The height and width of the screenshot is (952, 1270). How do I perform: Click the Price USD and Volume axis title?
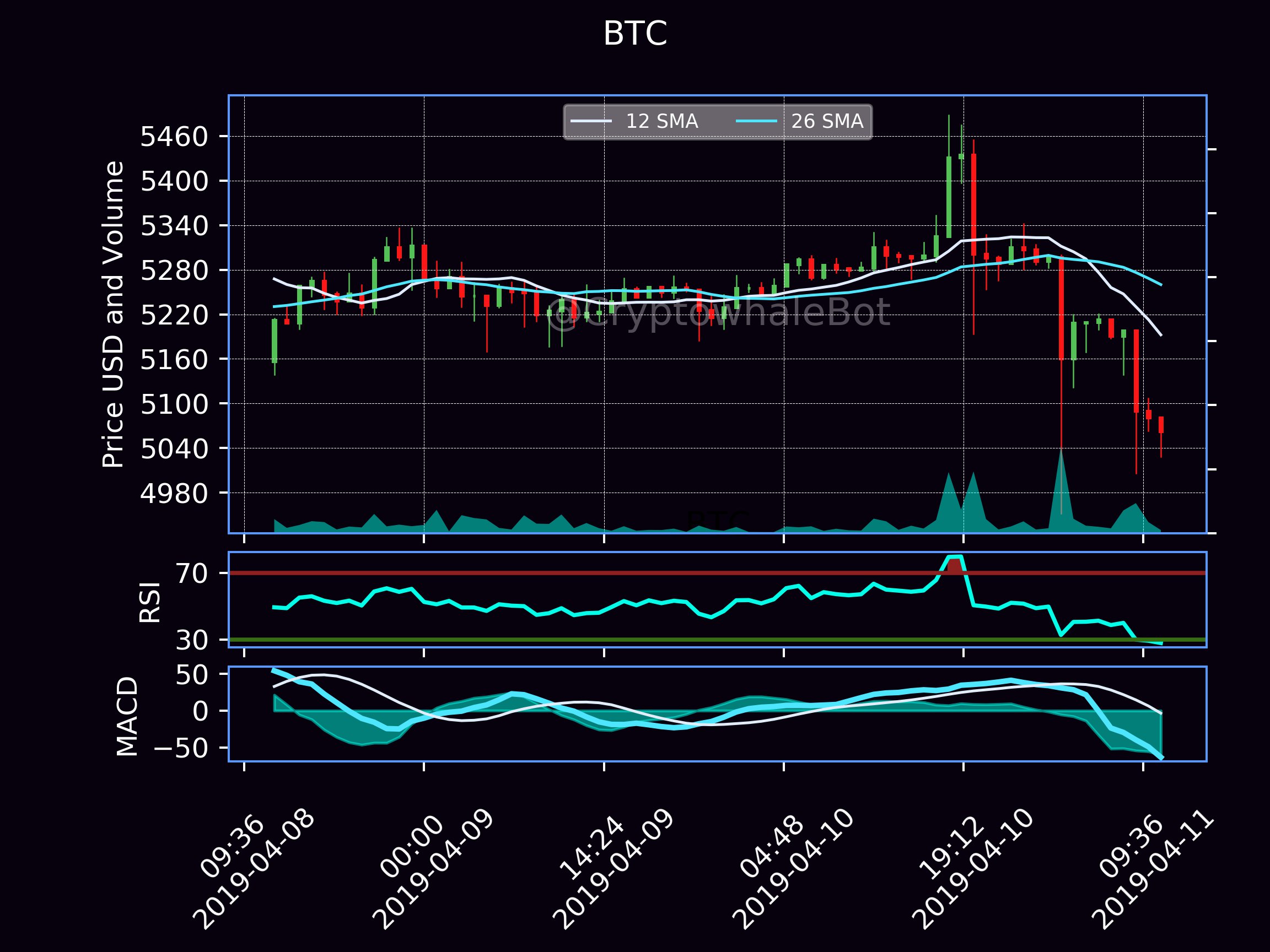pos(113,315)
